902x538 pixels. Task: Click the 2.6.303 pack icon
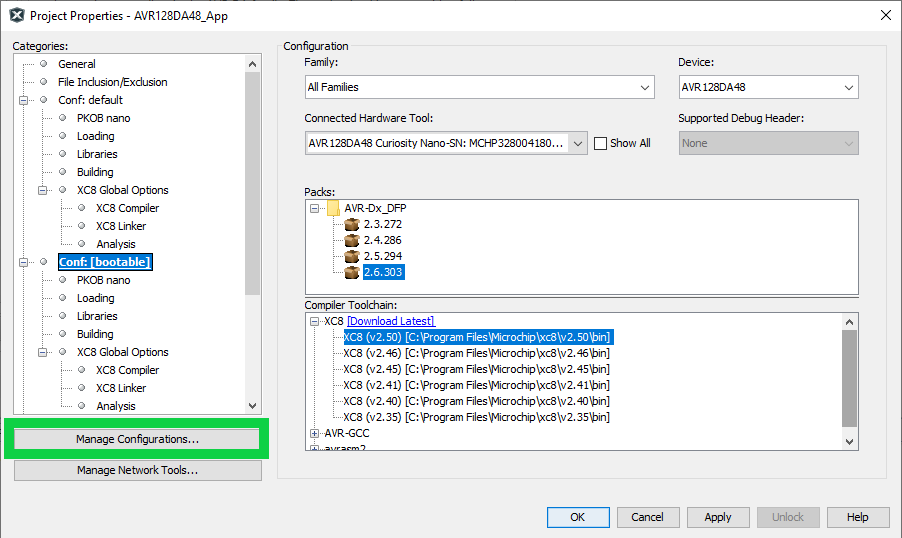(351, 272)
